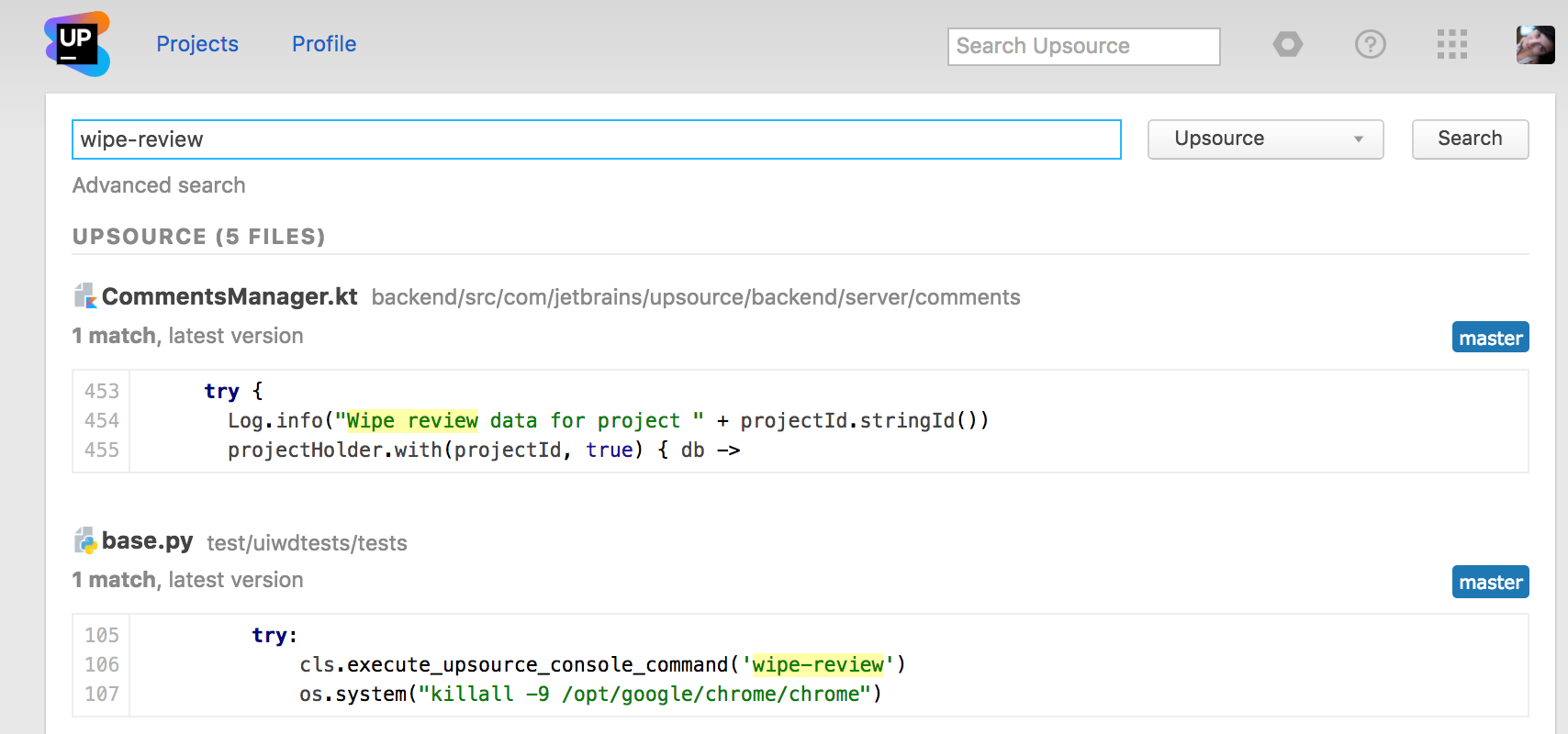Open the Upsource project dropdown
This screenshot has height=734, width=1568.
coord(1266,139)
